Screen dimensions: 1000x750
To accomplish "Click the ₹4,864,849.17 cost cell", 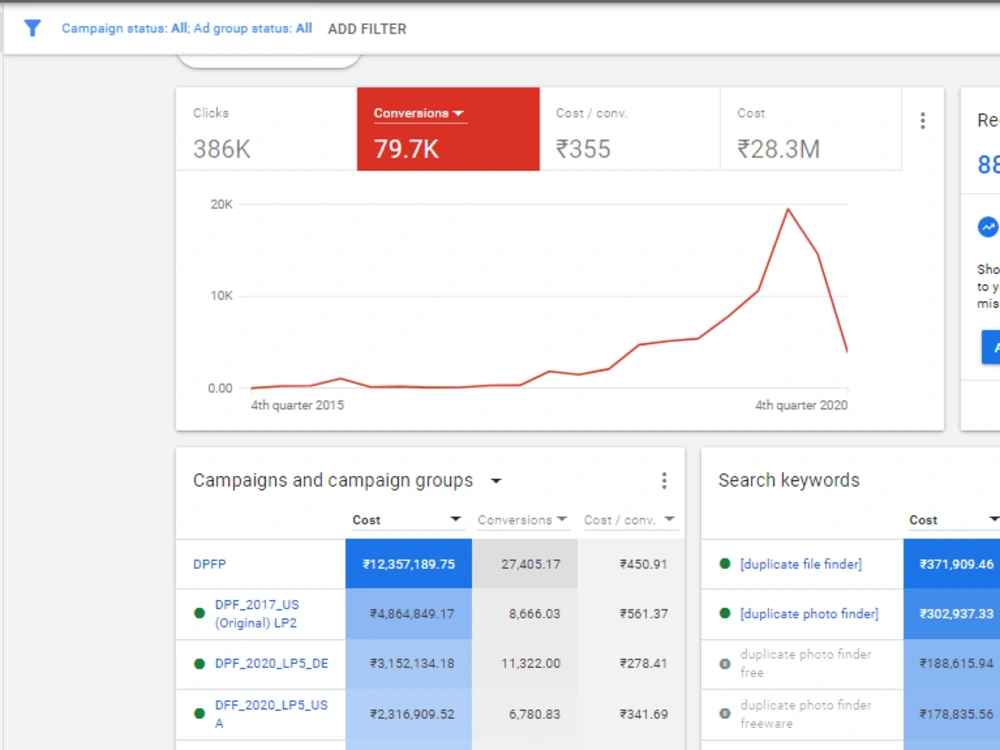I will tap(409, 614).
